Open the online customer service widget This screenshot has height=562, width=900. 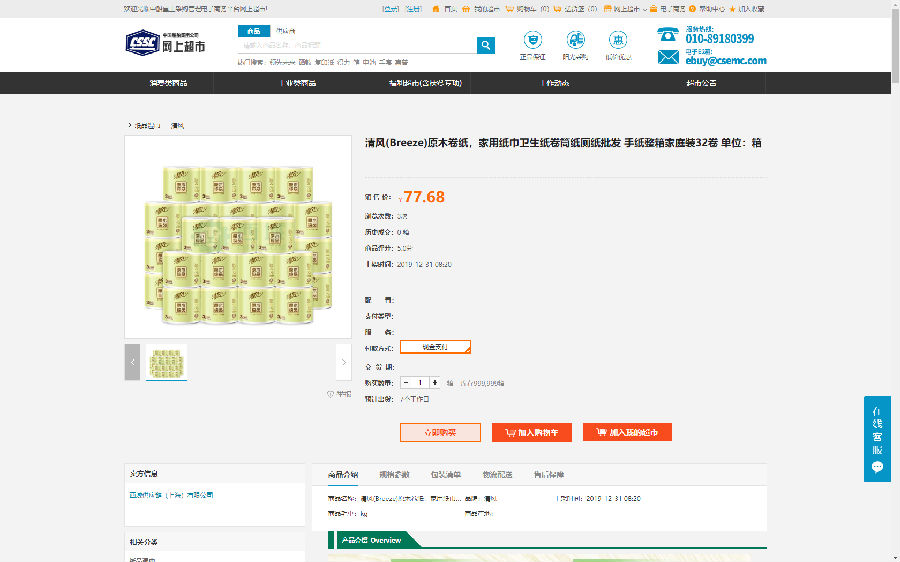(x=877, y=439)
